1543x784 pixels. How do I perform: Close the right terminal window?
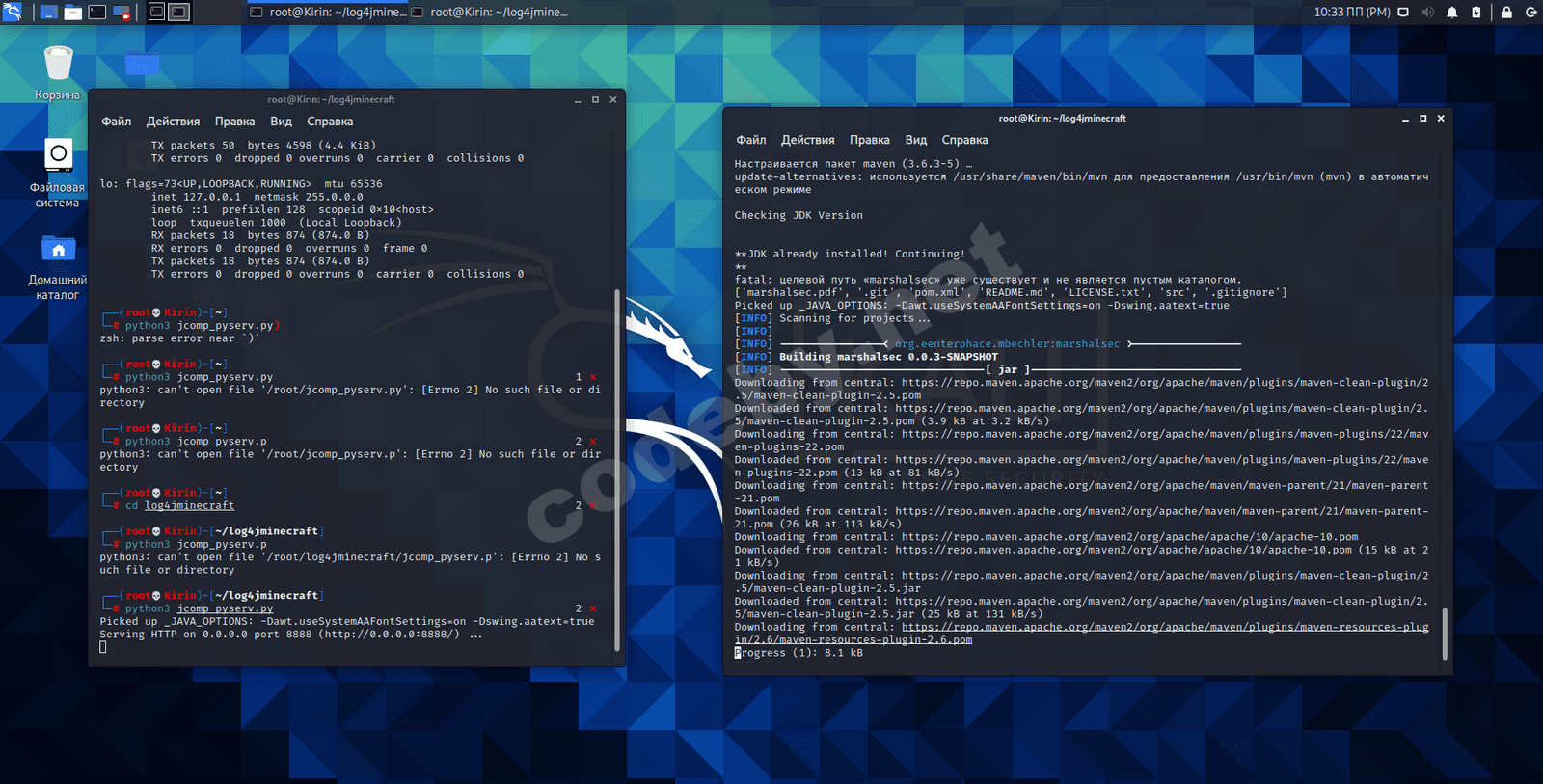1441,118
